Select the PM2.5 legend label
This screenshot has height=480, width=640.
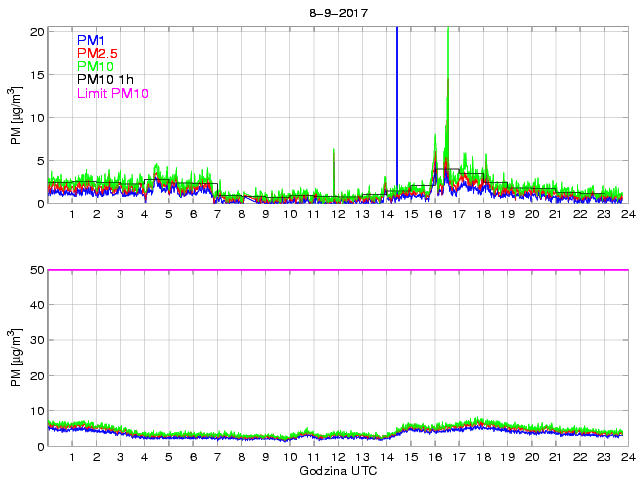point(98,53)
